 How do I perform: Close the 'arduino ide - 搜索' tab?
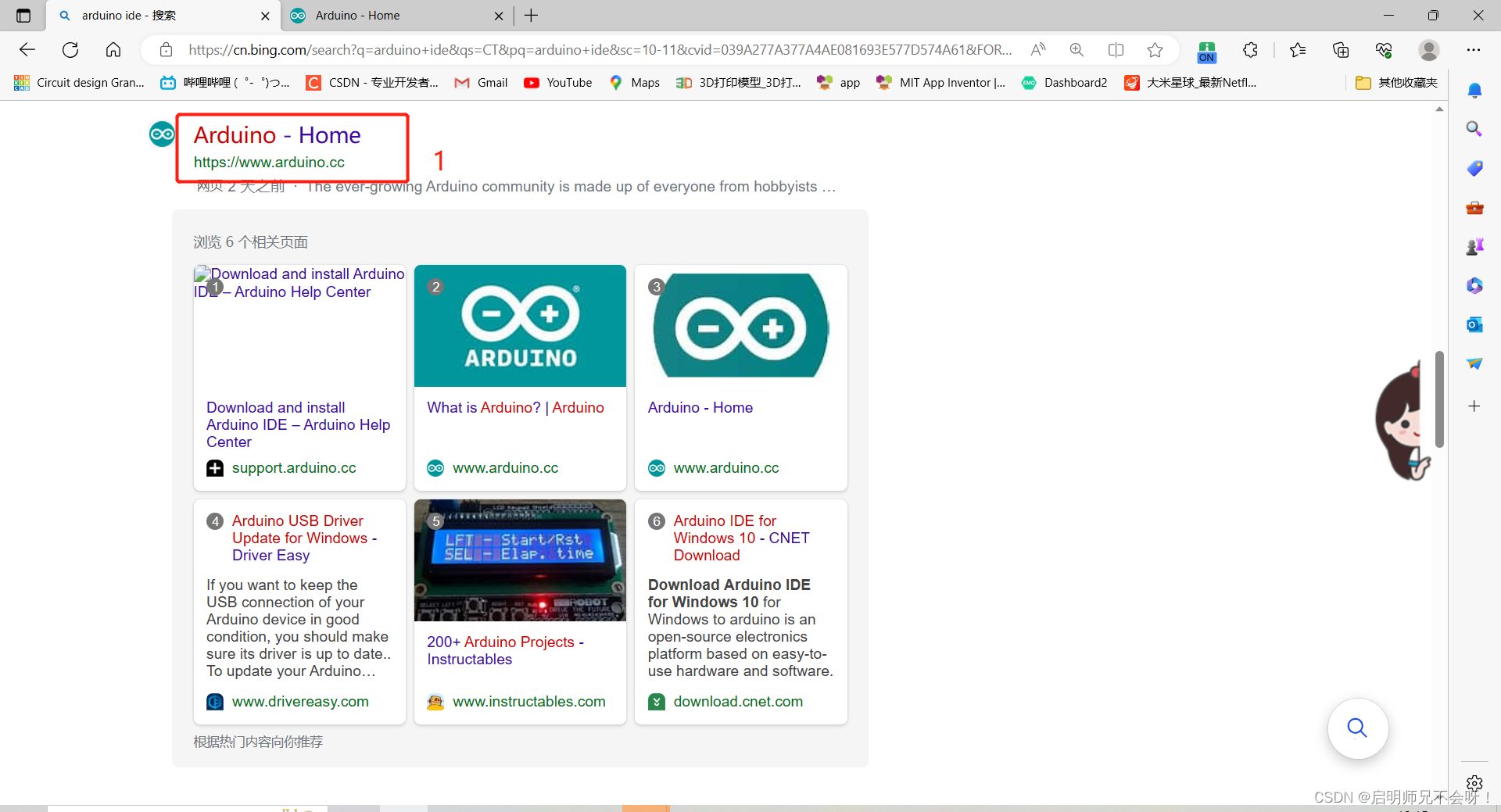pos(265,16)
